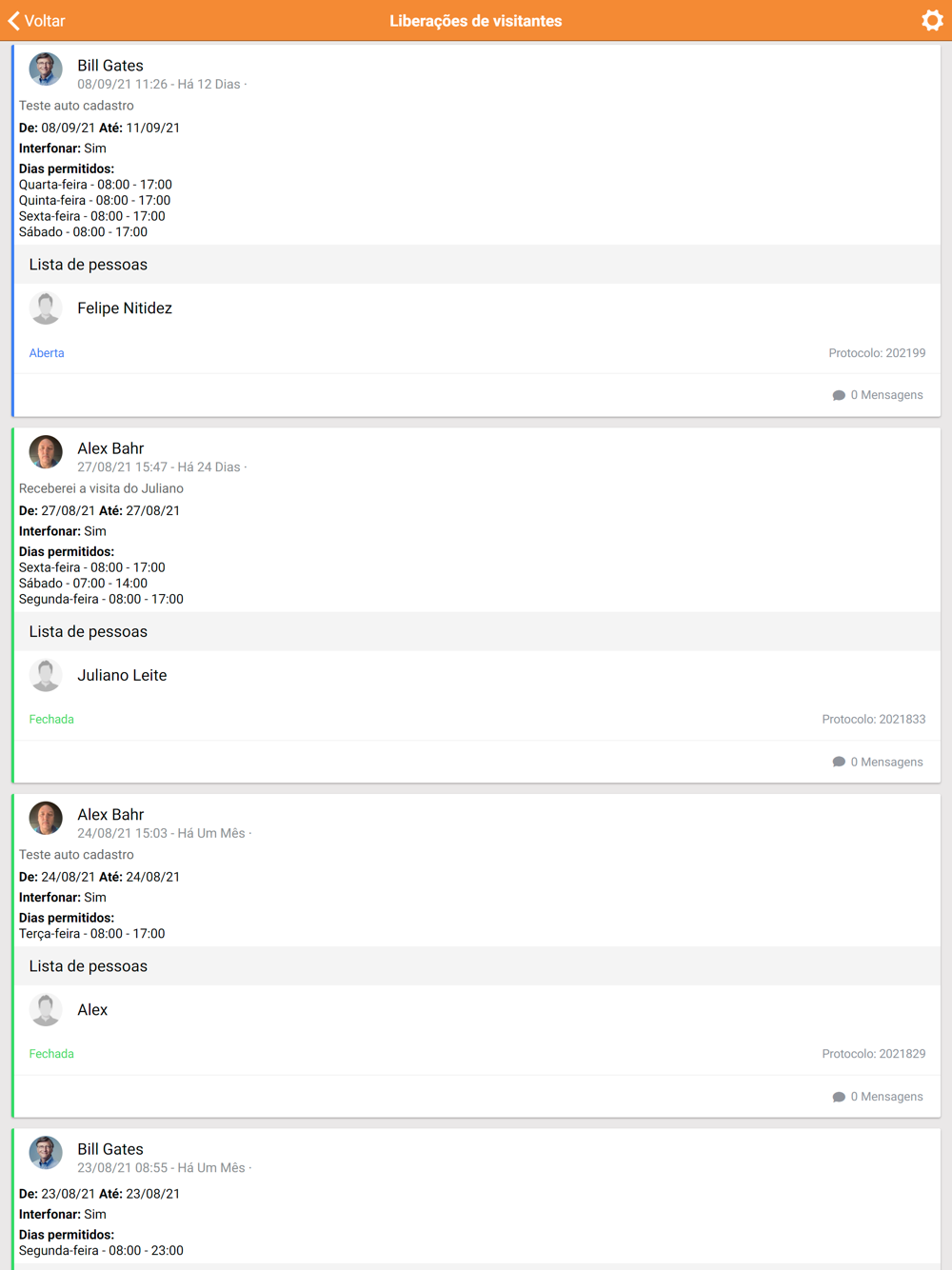Click the Aberta status link

pyautogui.click(x=47, y=353)
